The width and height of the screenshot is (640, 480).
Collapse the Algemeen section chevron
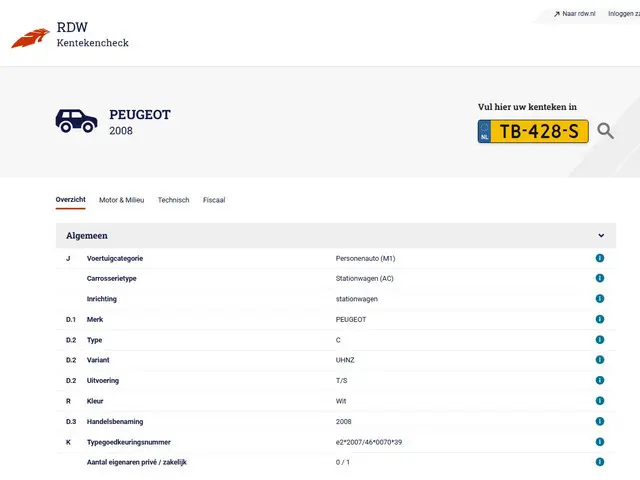point(601,236)
